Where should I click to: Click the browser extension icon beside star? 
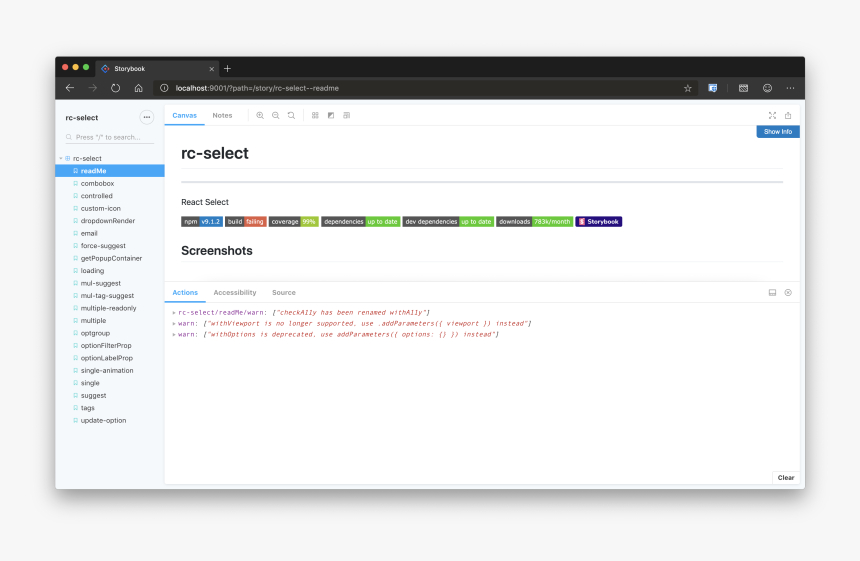(x=712, y=88)
